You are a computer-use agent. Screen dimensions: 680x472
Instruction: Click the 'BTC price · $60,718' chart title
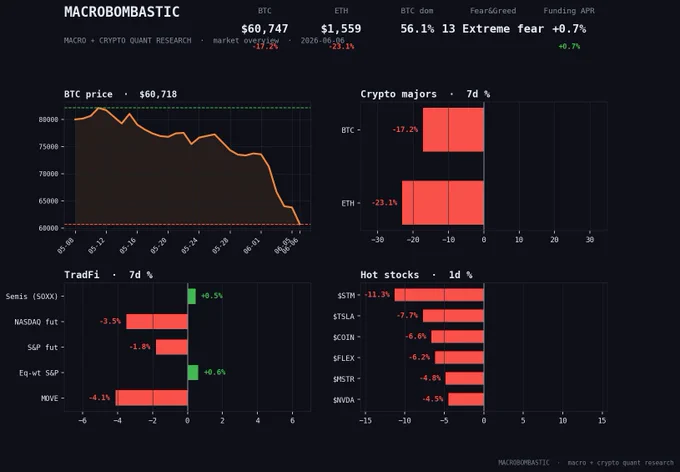(x=121, y=94)
